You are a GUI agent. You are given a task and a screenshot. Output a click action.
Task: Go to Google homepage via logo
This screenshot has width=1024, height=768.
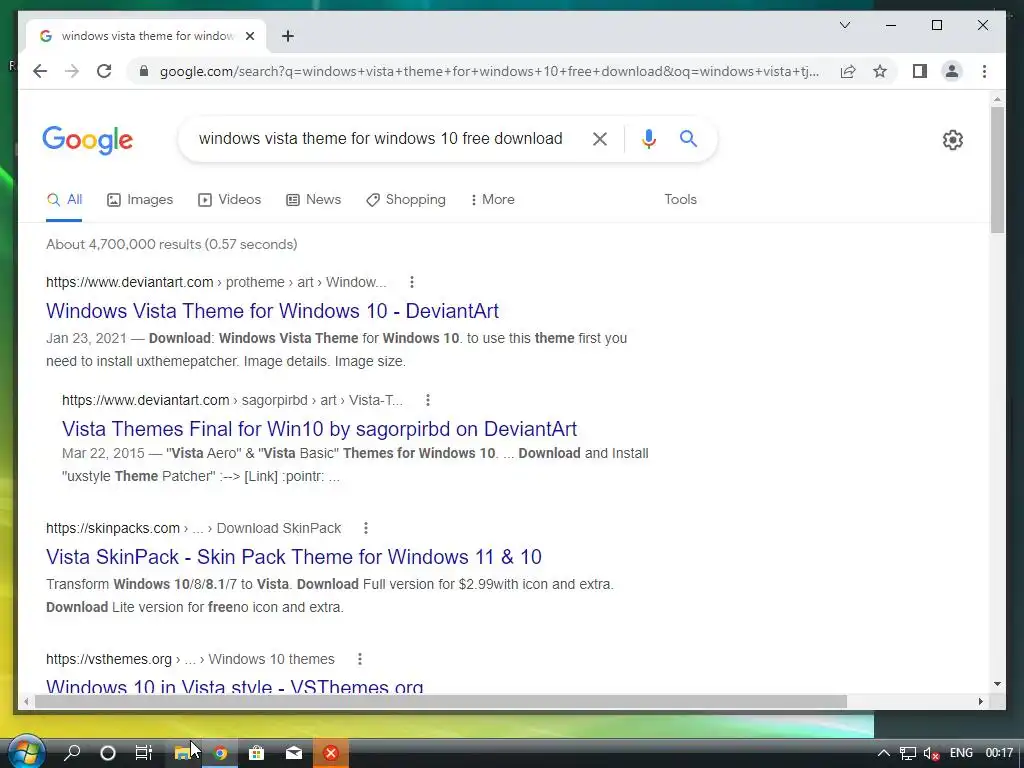(88, 140)
